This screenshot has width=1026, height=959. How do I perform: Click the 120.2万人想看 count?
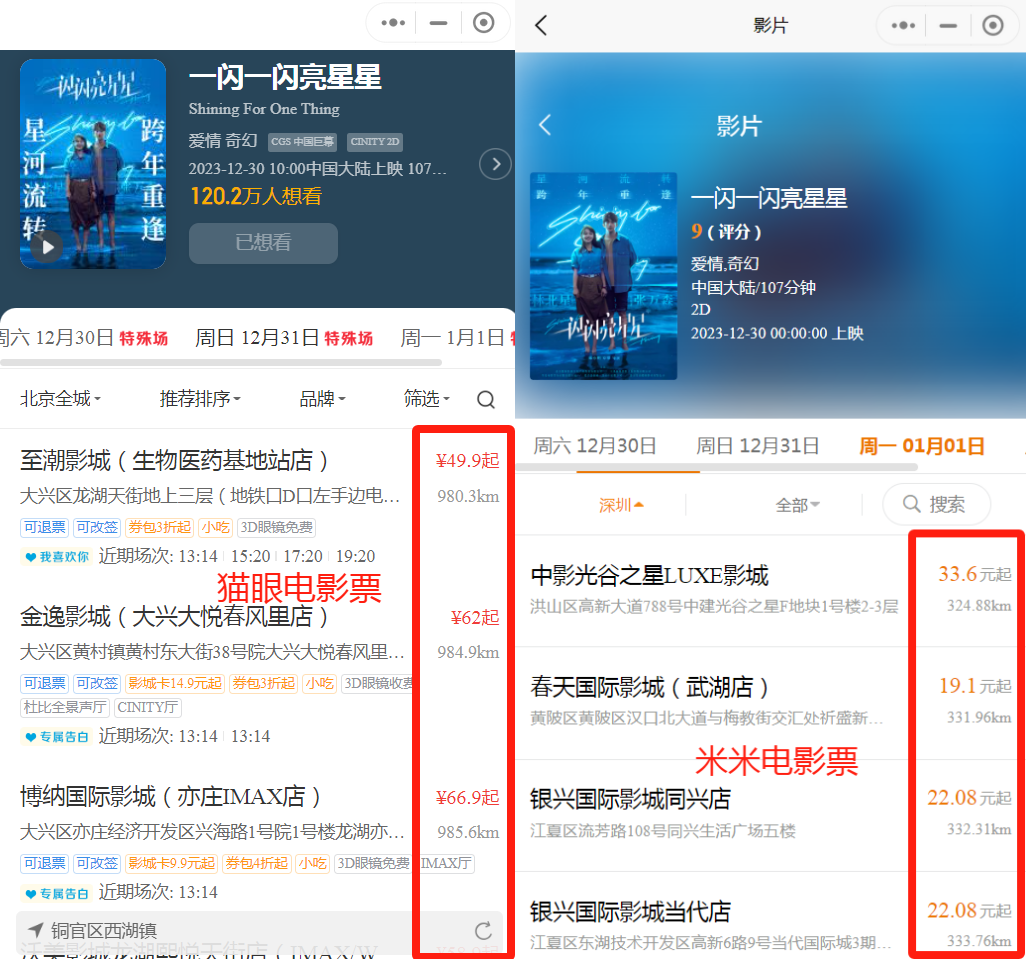click(x=256, y=196)
